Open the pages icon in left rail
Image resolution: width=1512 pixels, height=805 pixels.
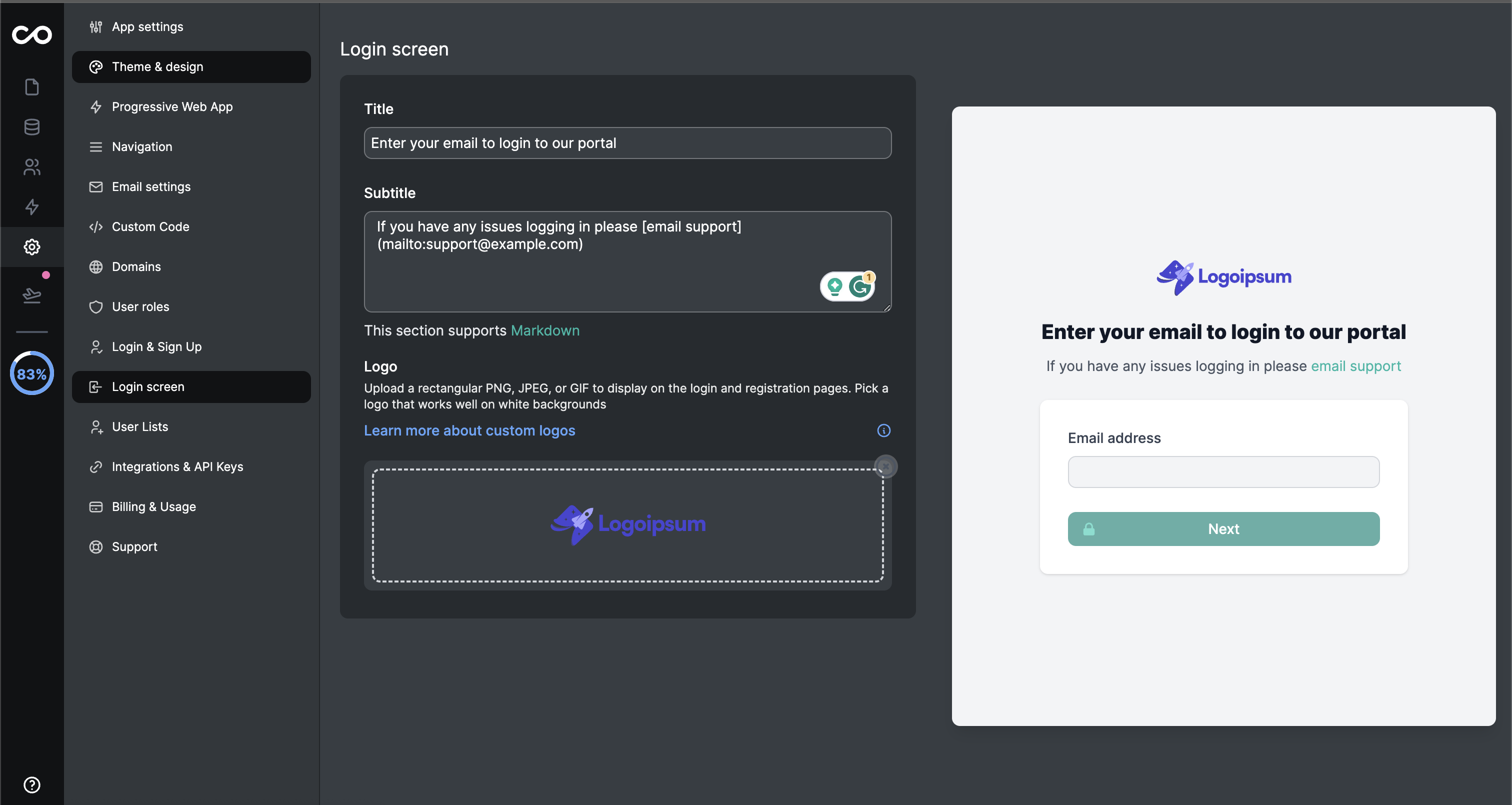click(x=31, y=87)
